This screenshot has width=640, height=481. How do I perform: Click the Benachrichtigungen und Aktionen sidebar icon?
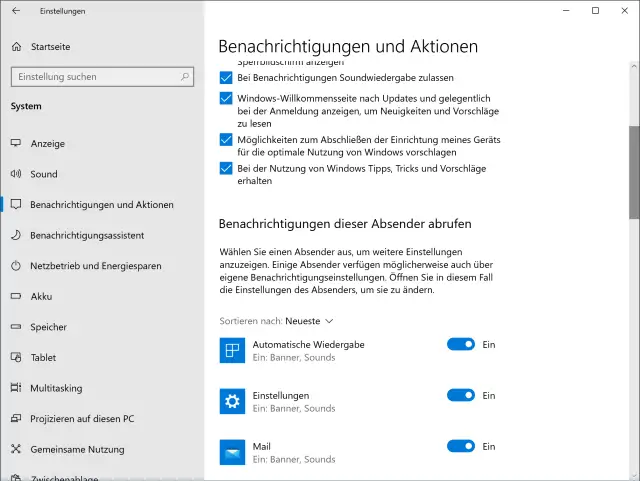pyautogui.click(x=16, y=204)
